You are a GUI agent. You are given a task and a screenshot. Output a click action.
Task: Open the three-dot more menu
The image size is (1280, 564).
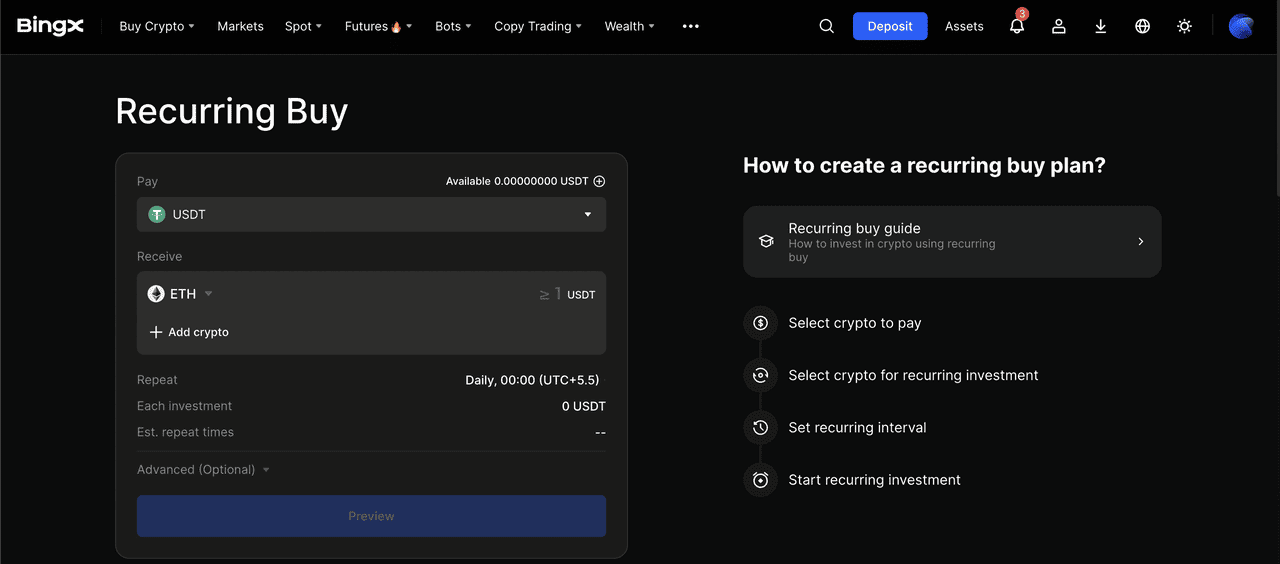691,26
